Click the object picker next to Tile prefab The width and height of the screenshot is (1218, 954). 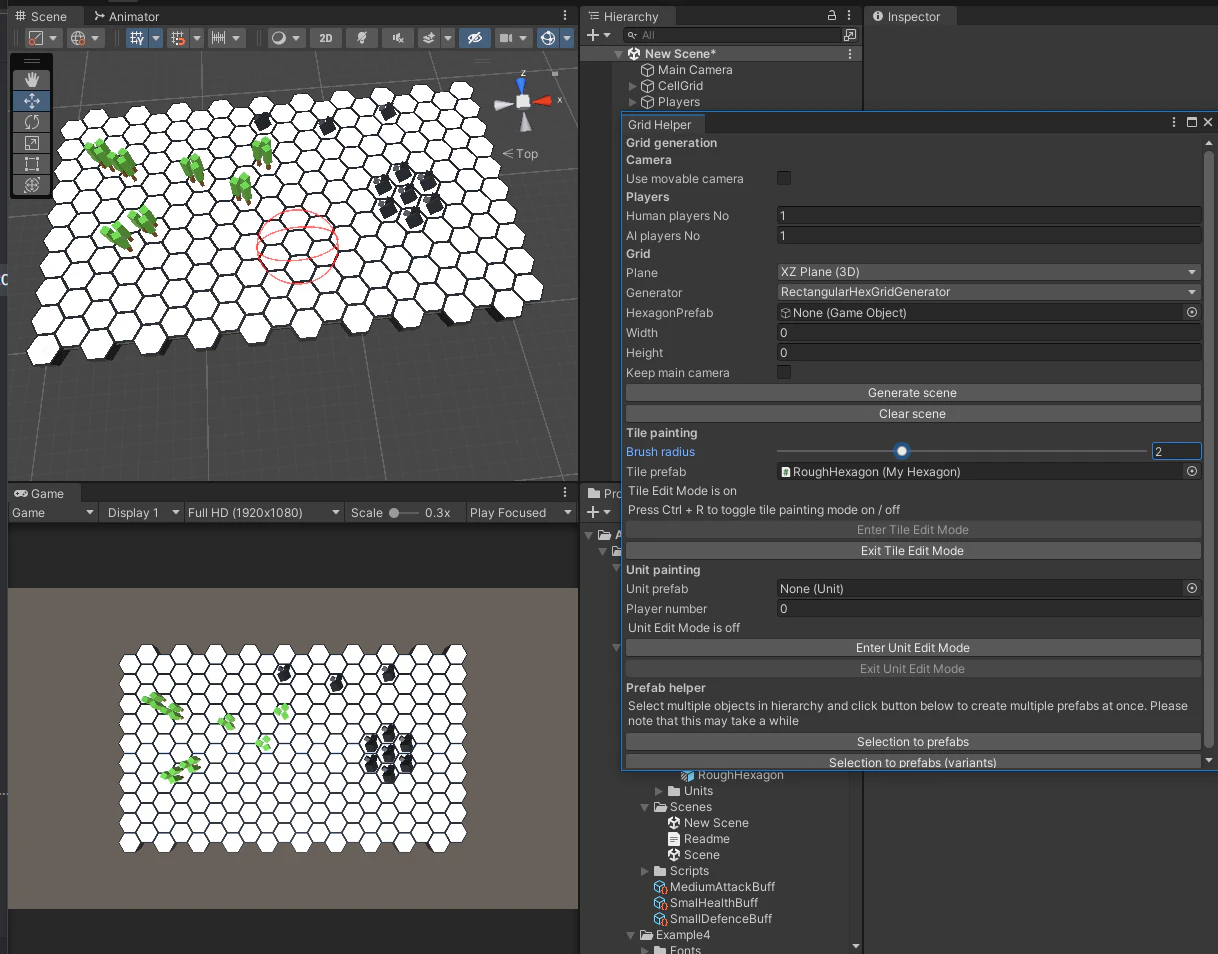1192,471
